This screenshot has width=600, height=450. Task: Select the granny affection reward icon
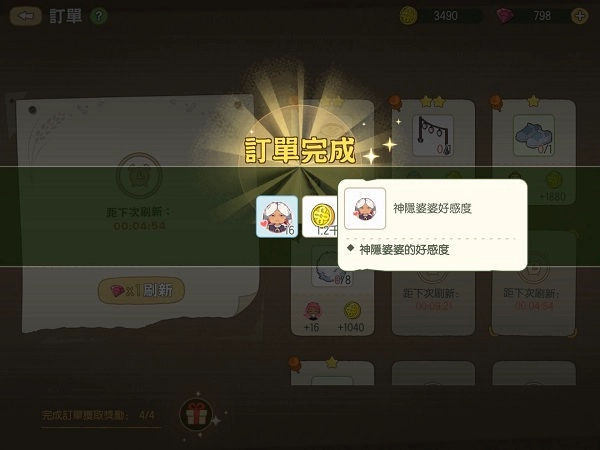tap(277, 217)
